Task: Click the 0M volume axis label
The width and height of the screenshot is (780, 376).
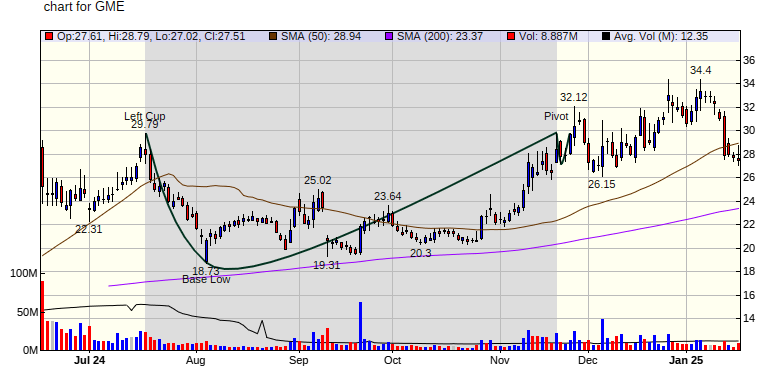Action: [x=30, y=351]
